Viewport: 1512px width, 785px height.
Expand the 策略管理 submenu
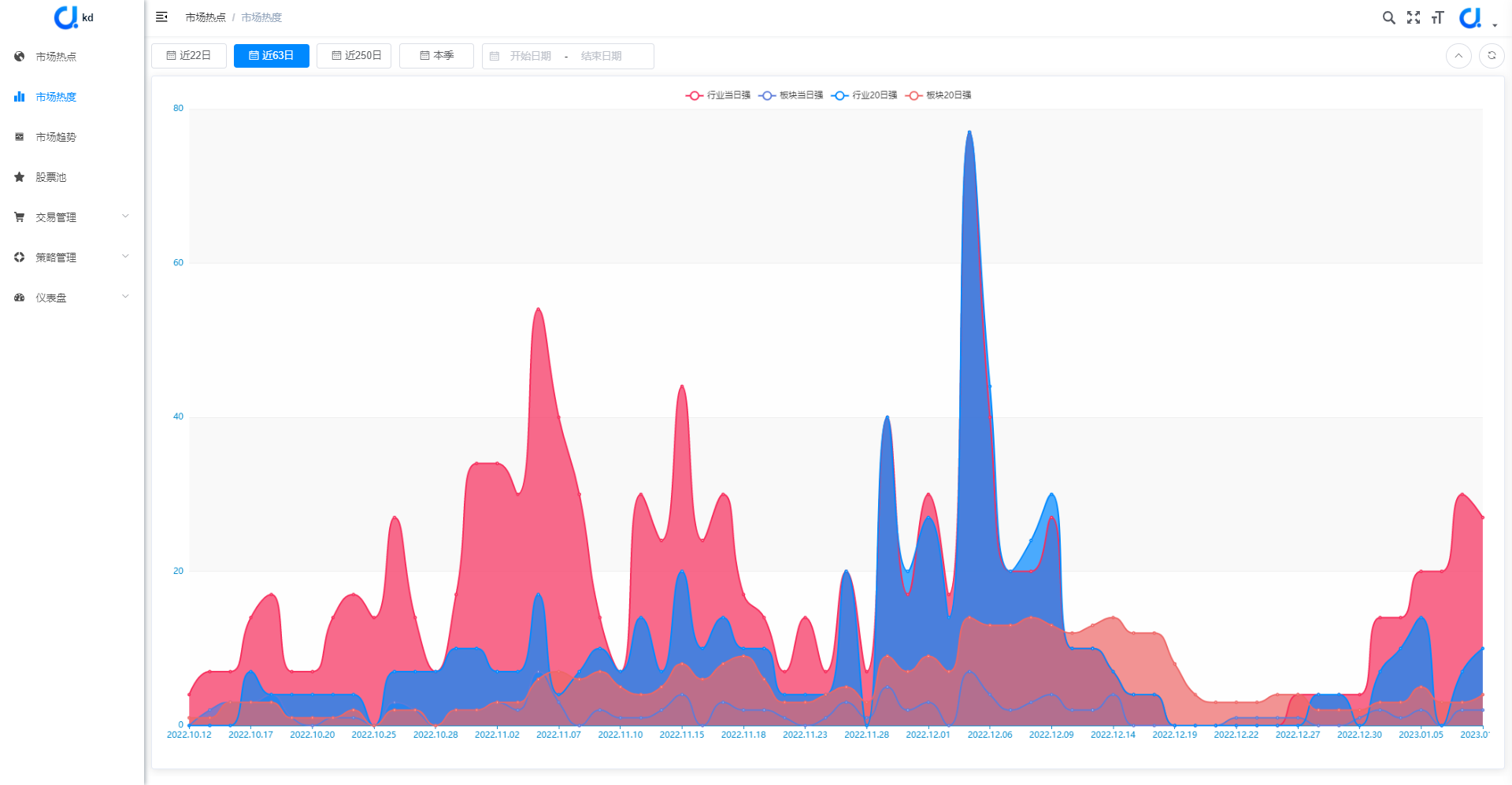[72, 257]
